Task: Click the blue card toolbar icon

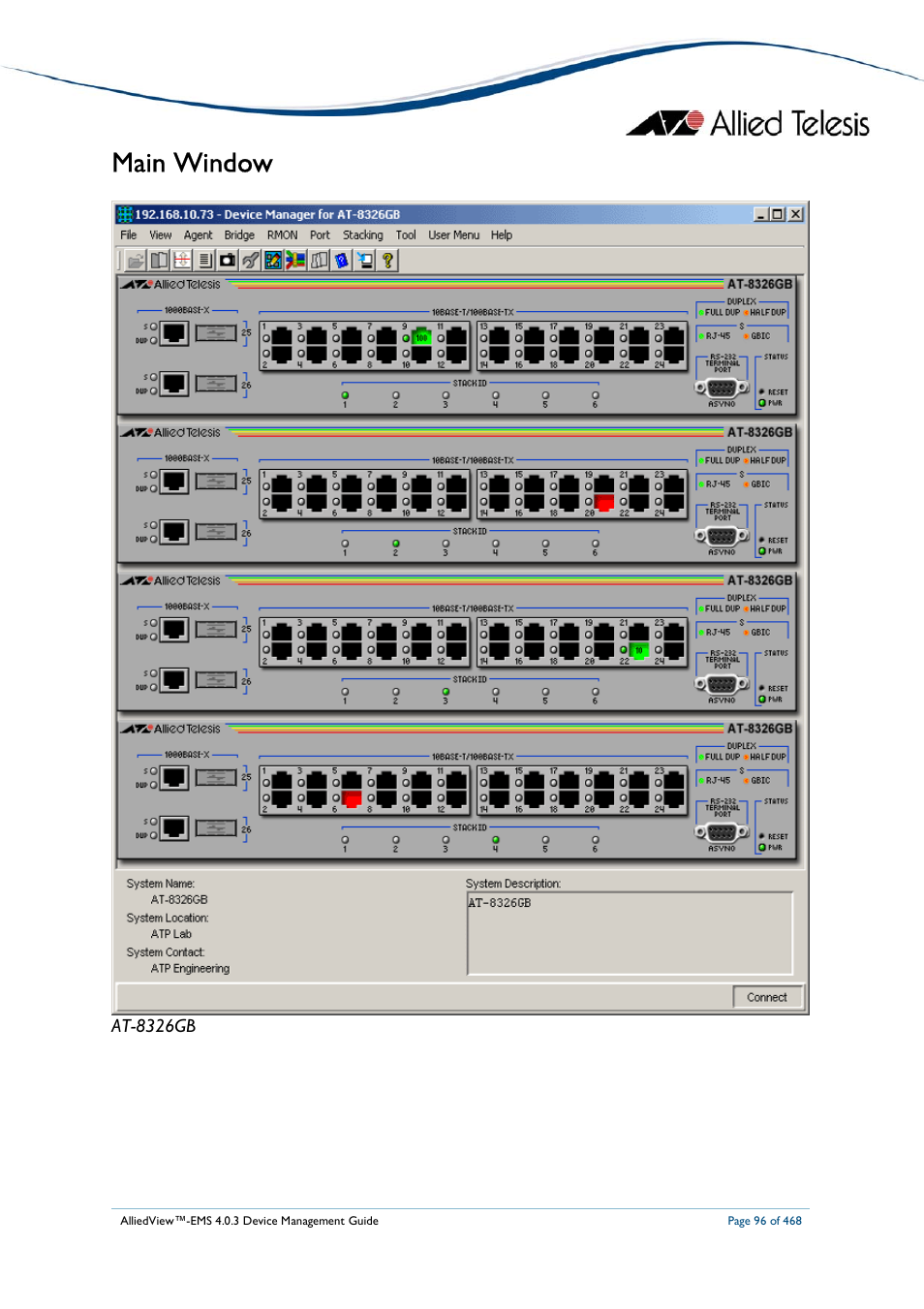Action: tap(342, 261)
